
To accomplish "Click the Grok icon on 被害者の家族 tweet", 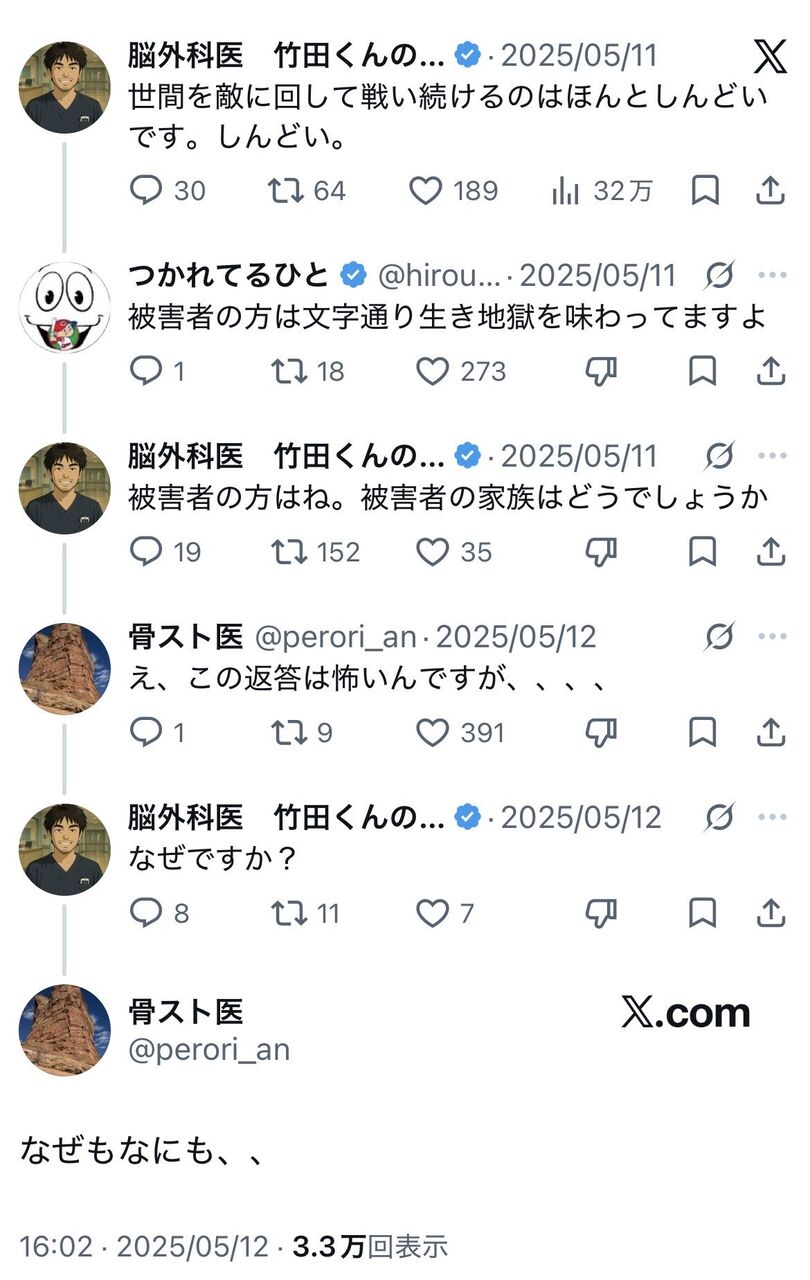I will [719, 456].
